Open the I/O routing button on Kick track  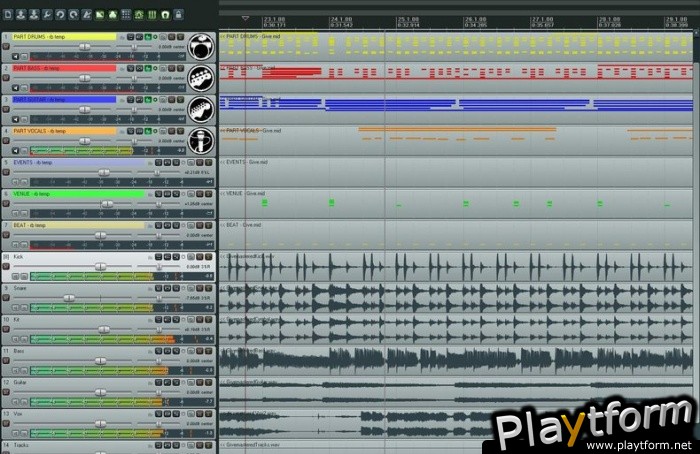tap(158, 257)
